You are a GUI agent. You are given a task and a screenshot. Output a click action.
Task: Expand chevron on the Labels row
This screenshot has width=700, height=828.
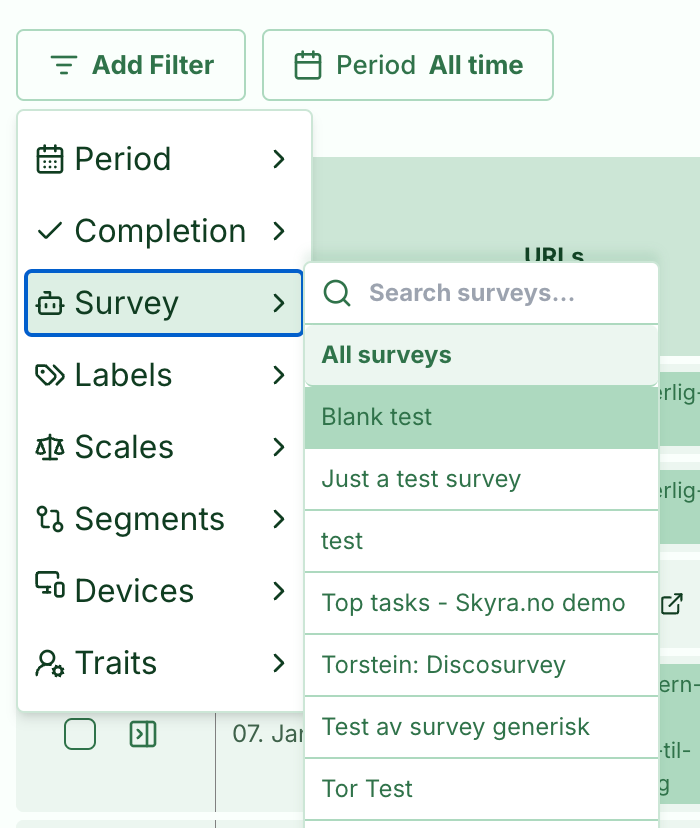click(x=279, y=375)
